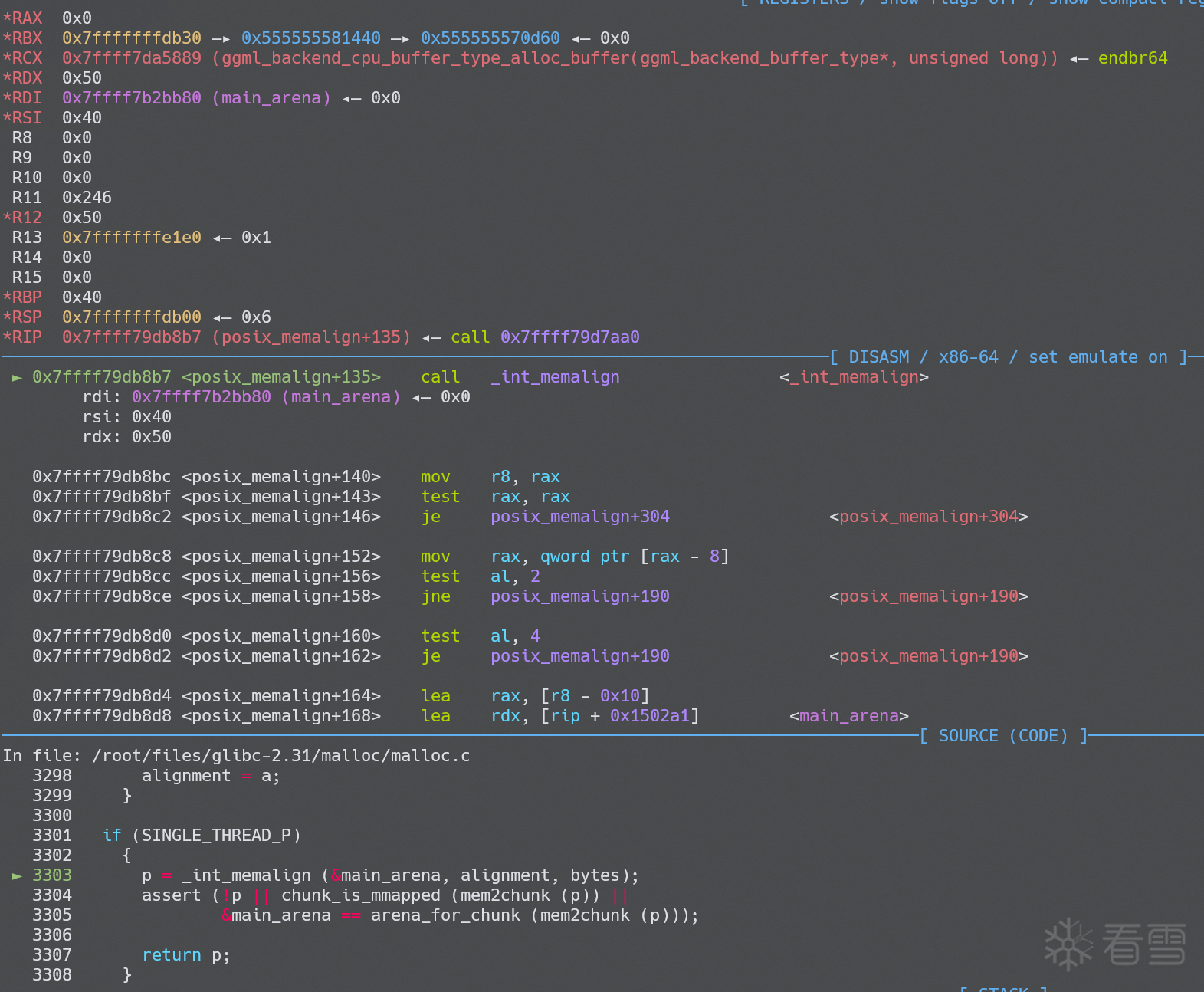This screenshot has width=1204, height=992.
Task: Click source line number 3308
Action: coord(52,974)
